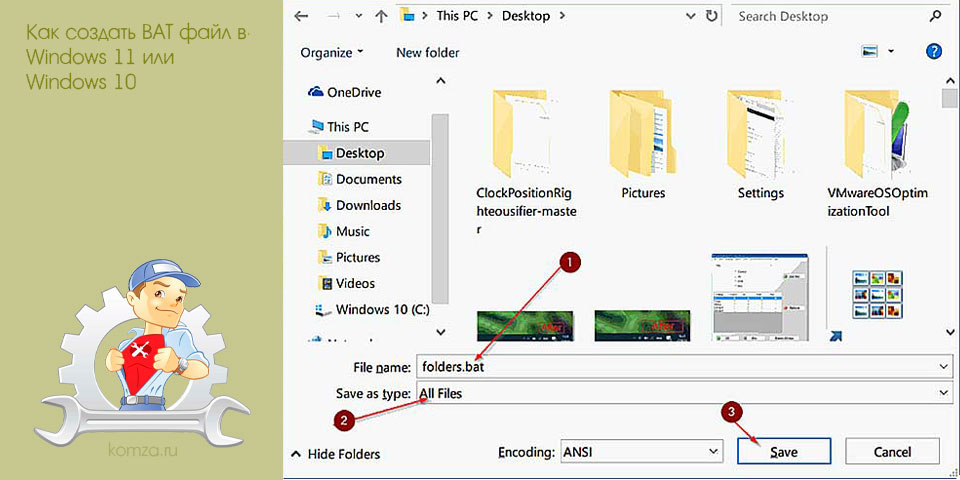Open the Save as type combo box
The height and width of the screenshot is (480, 960).
[x=684, y=393]
